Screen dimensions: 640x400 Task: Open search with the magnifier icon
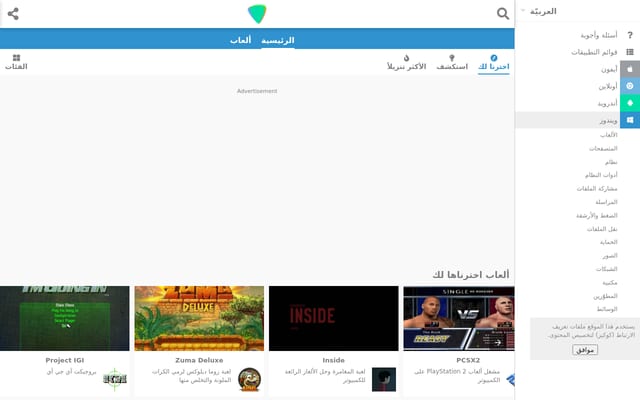(503, 13)
